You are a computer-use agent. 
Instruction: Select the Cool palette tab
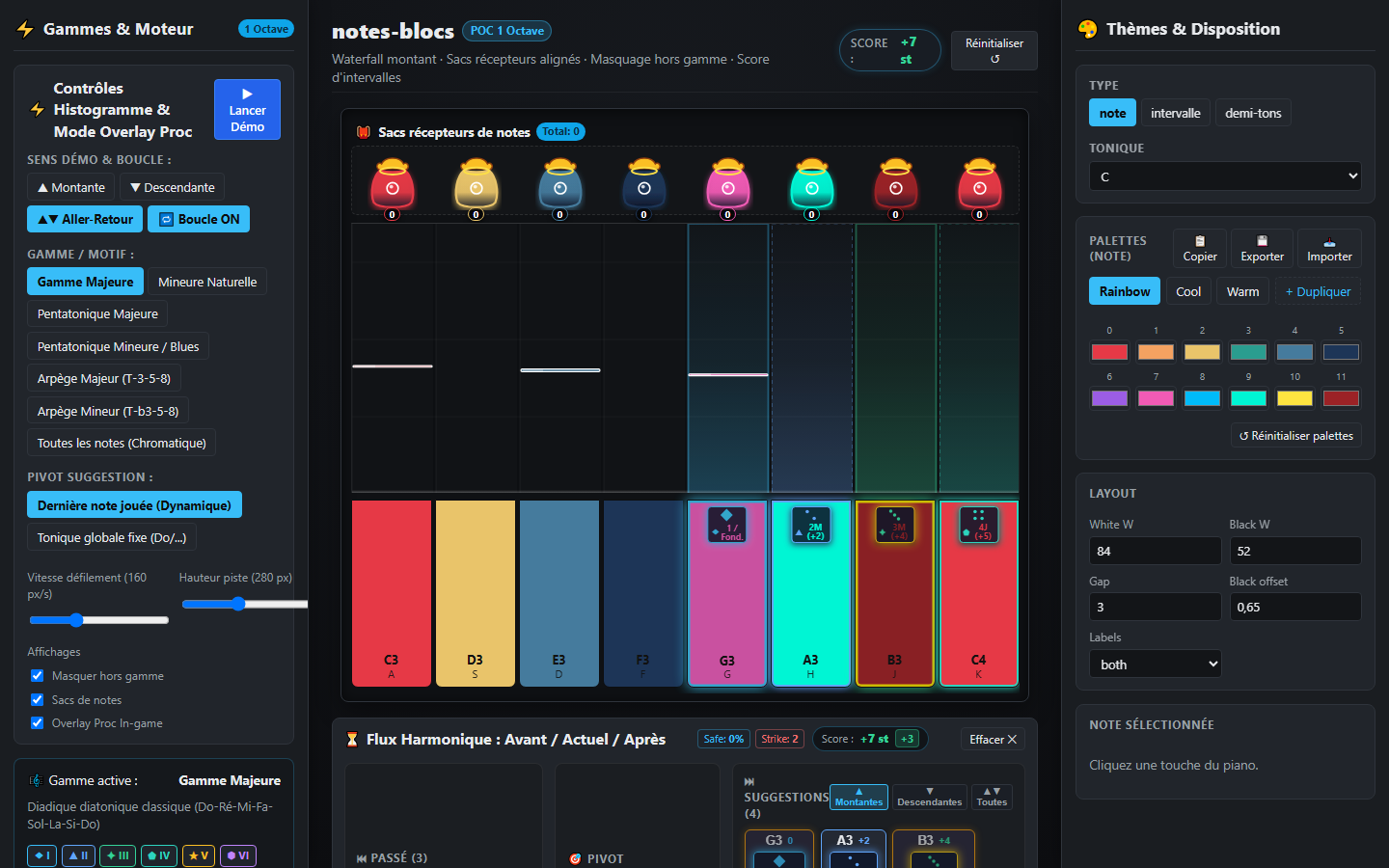click(1188, 291)
